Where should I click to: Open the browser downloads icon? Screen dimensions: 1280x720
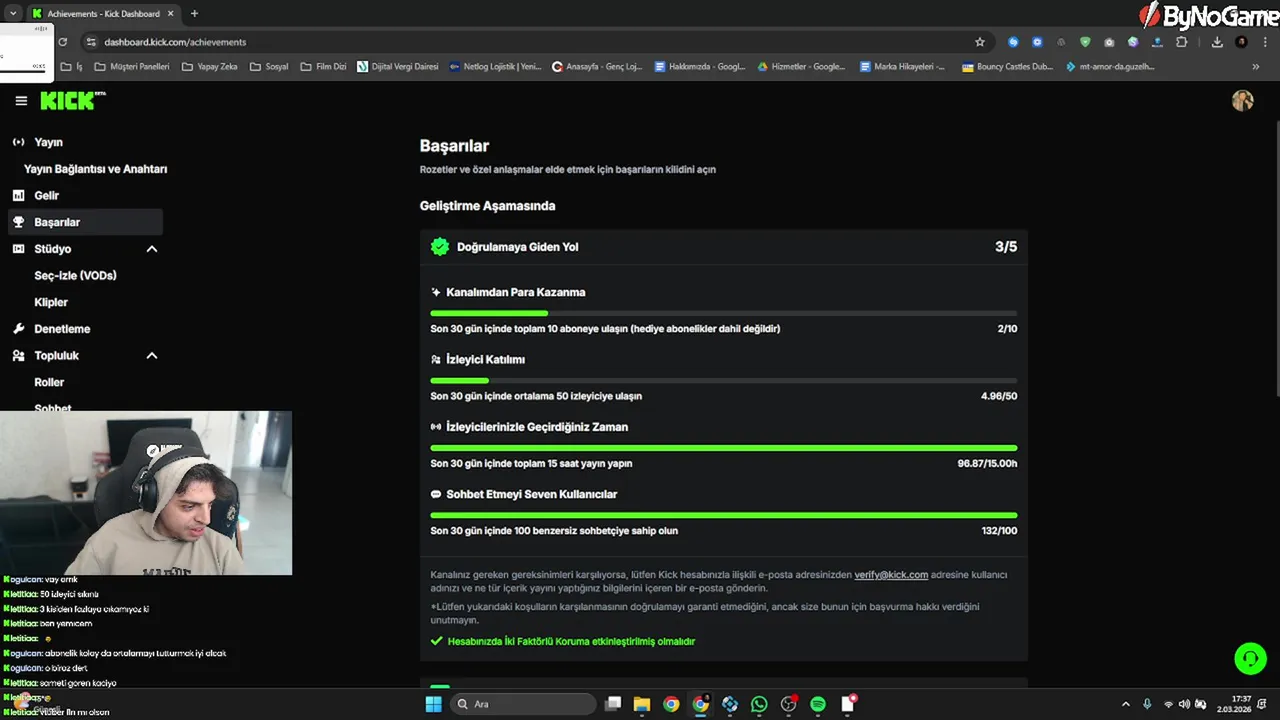coord(1217,42)
